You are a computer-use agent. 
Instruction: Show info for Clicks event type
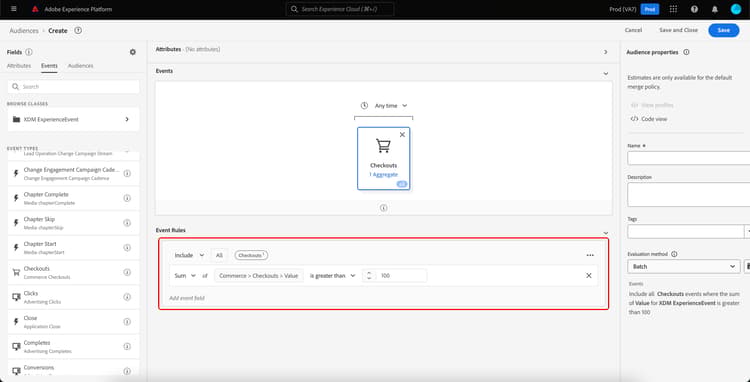click(127, 297)
